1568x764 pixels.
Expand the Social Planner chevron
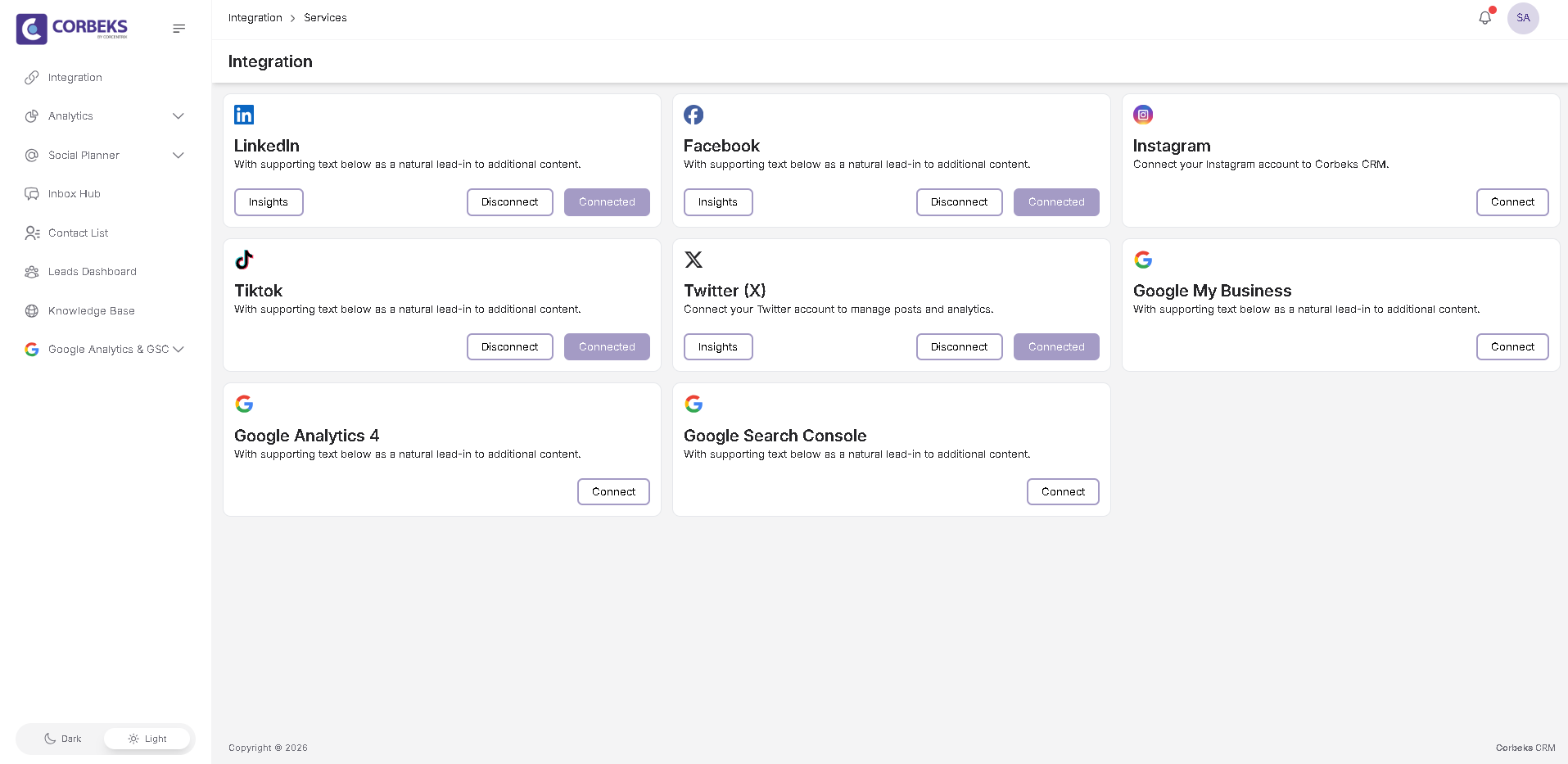coord(178,155)
